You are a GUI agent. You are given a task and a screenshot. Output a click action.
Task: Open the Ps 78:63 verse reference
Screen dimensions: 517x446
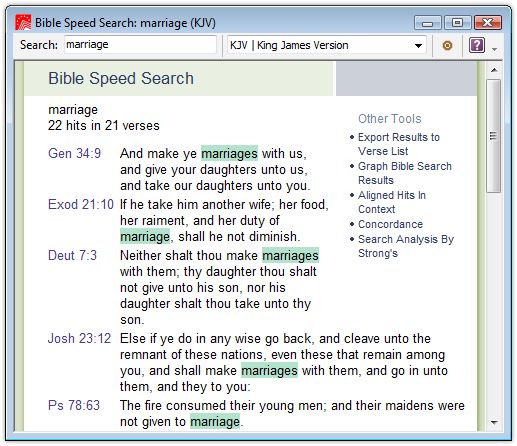74,405
